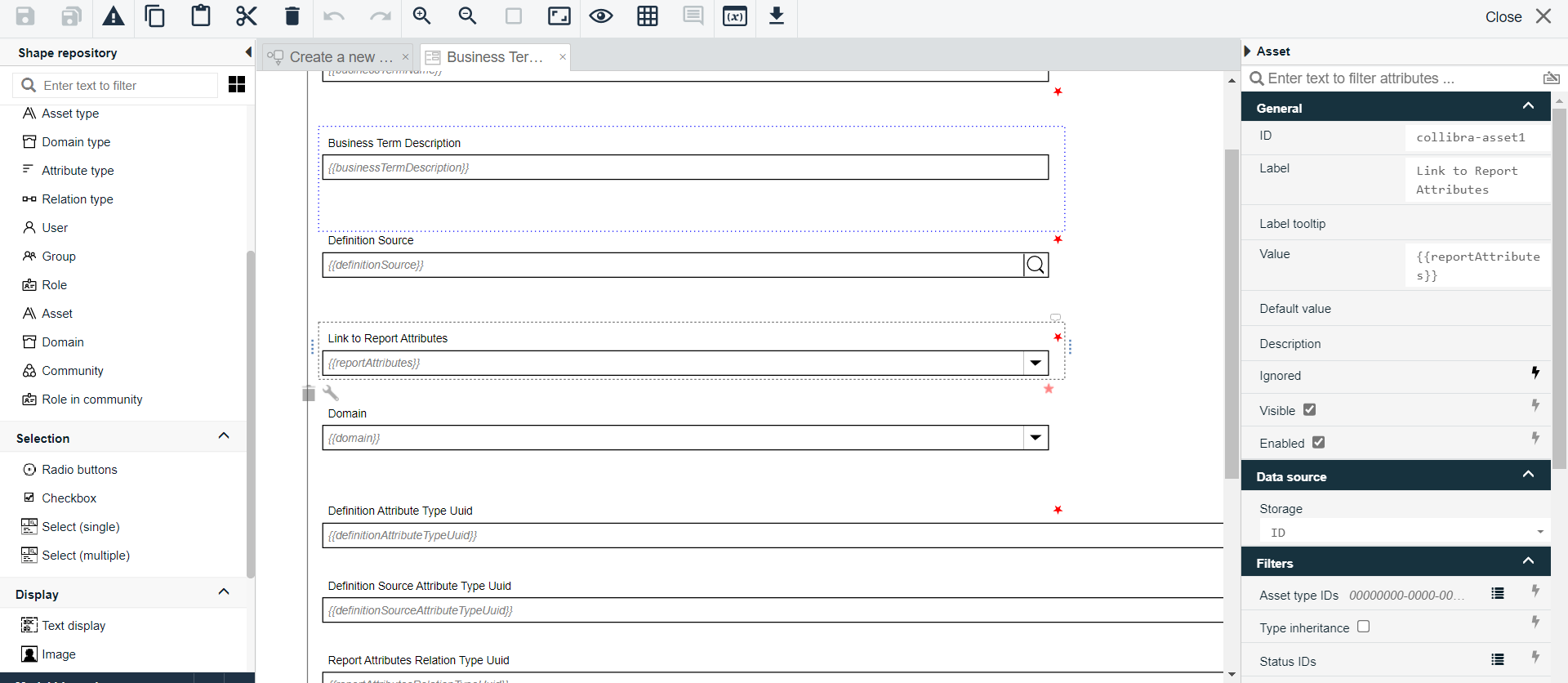Collapse the General section
This screenshot has width=1568, height=683.
1528,106
